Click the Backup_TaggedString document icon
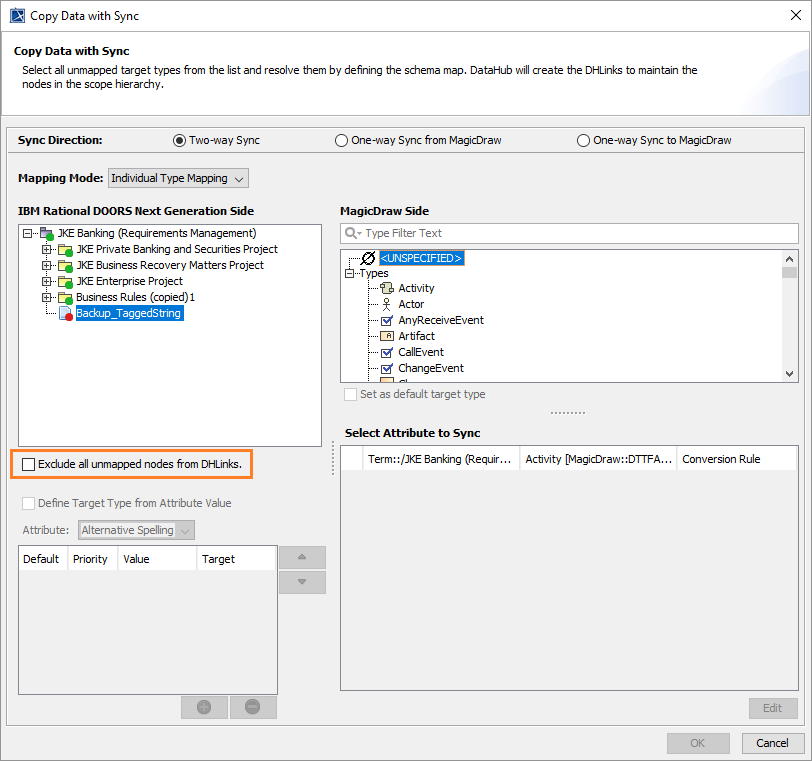 click(65, 314)
